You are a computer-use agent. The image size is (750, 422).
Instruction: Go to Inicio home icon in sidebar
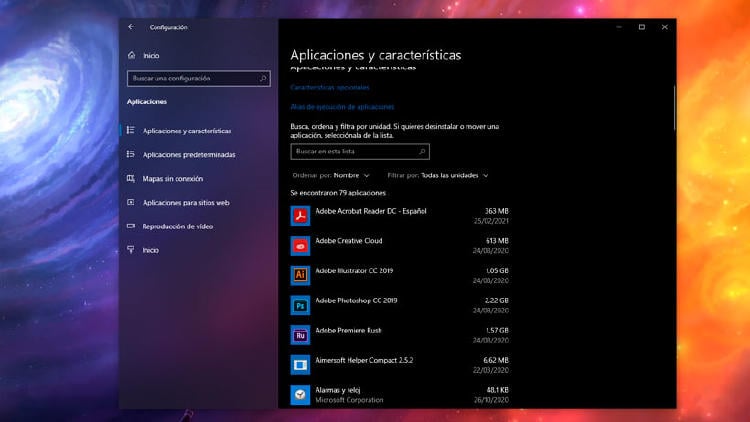point(131,56)
